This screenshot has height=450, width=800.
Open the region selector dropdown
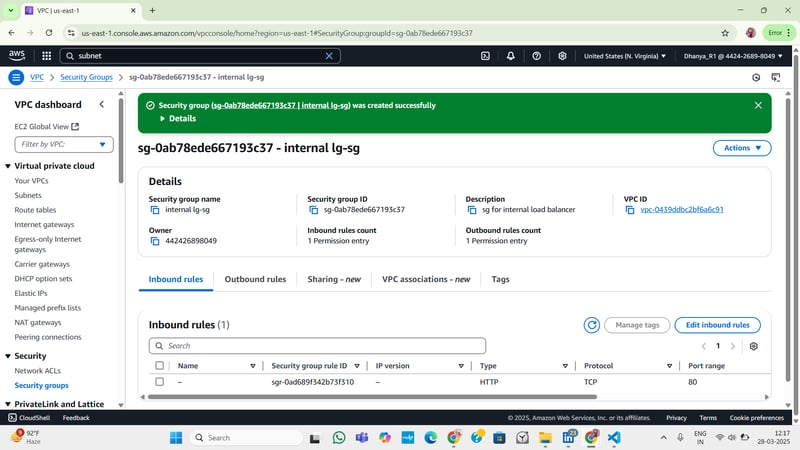[624, 56]
